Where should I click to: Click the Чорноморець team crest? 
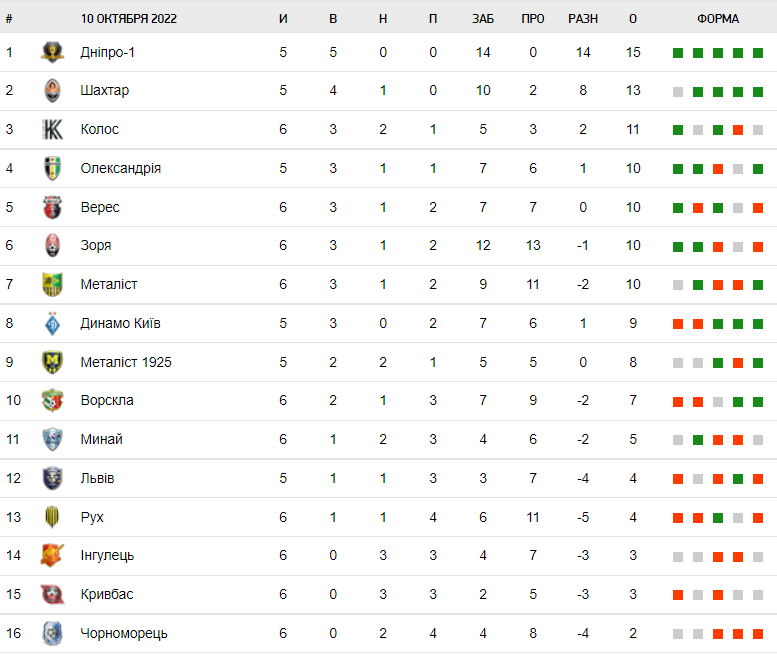pyautogui.click(x=53, y=633)
